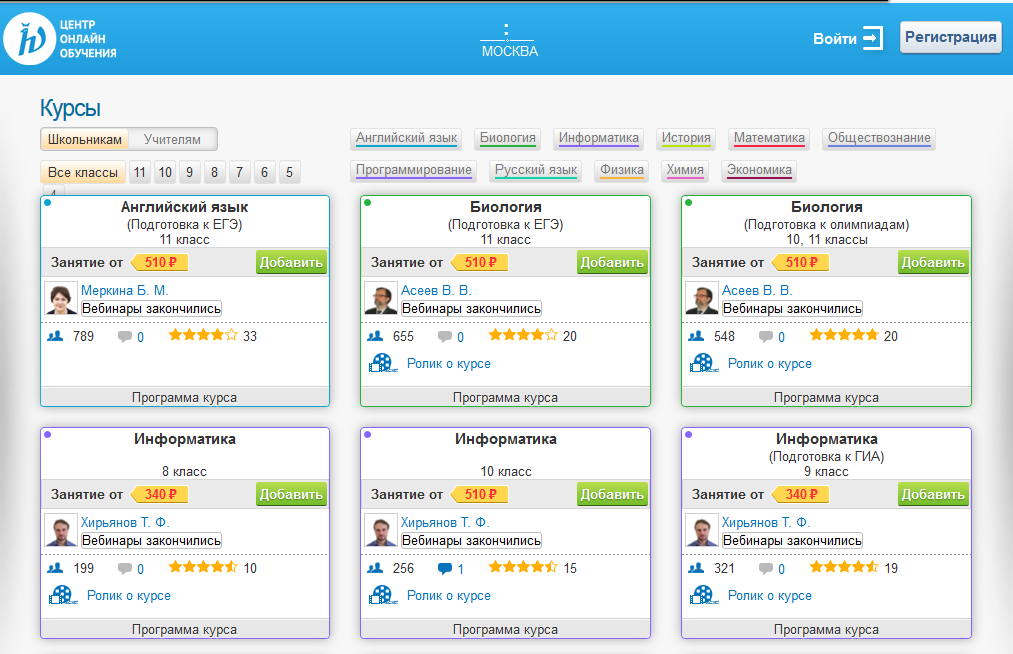Select Химия subject tag
Viewport: 1013px width, 654px height.
(685, 171)
